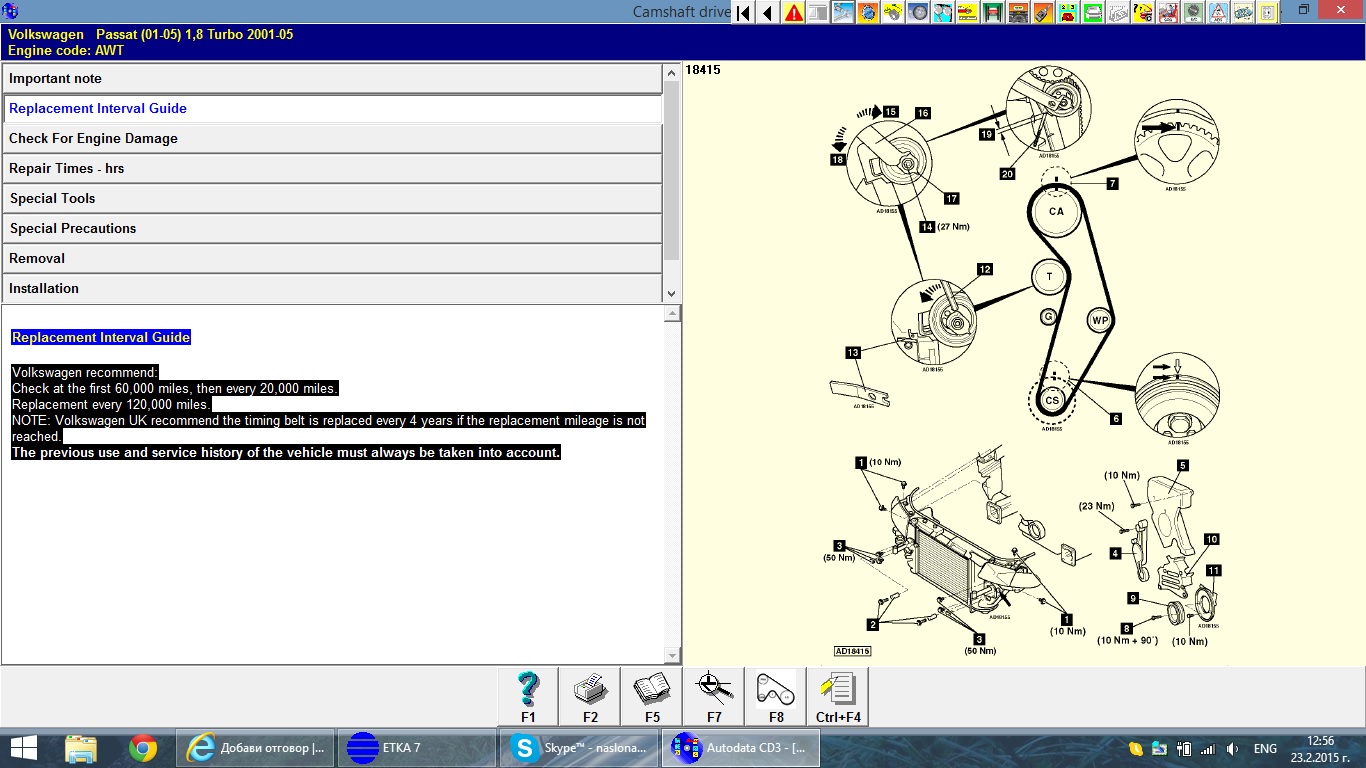This screenshot has height=768, width=1366.
Task: Jump to first page with skip-back arrow
Action: point(743,13)
